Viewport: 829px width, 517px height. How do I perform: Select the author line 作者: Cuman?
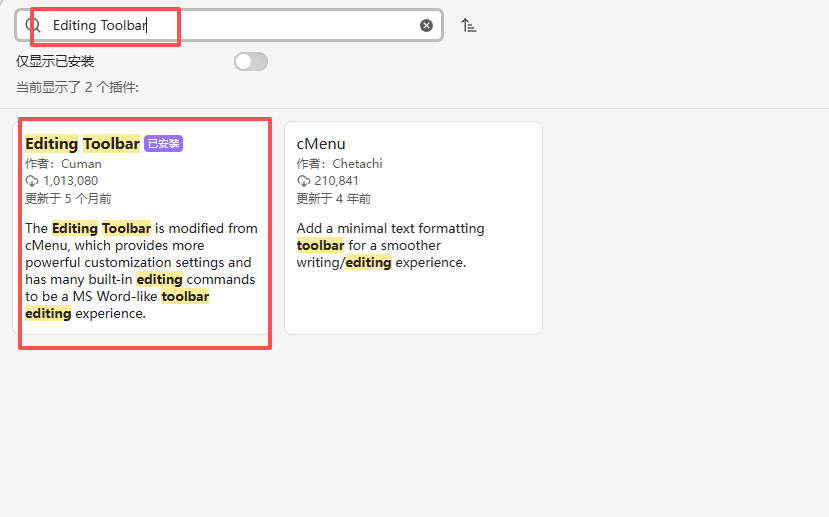coord(63,163)
